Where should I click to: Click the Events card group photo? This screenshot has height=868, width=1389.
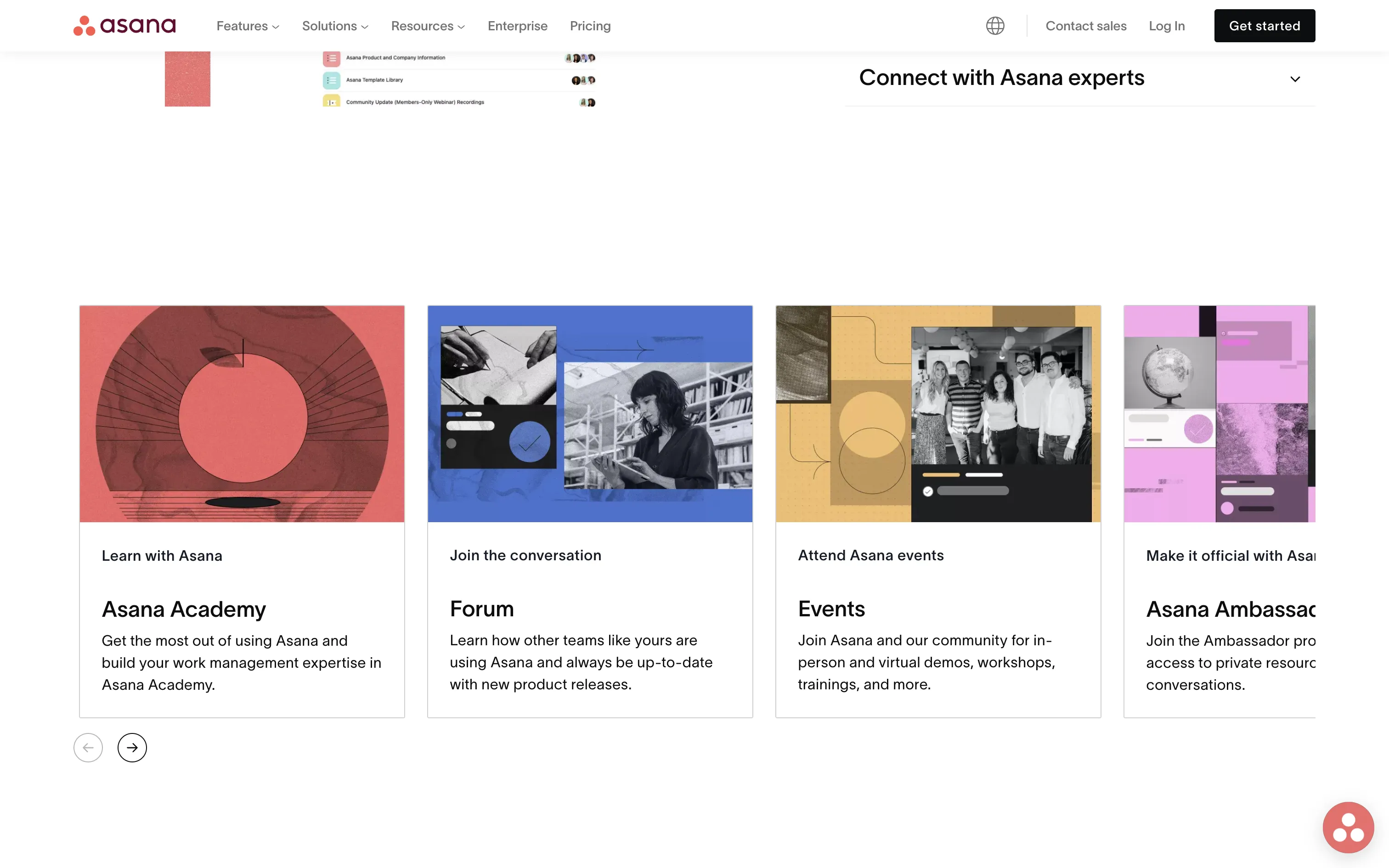click(1000, 395)
